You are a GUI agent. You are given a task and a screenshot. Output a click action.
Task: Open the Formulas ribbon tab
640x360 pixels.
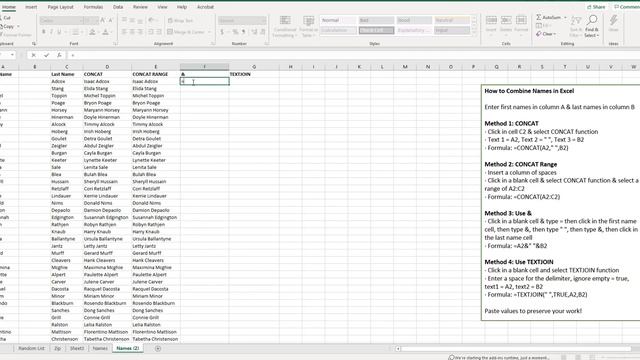tap(93, 7)
